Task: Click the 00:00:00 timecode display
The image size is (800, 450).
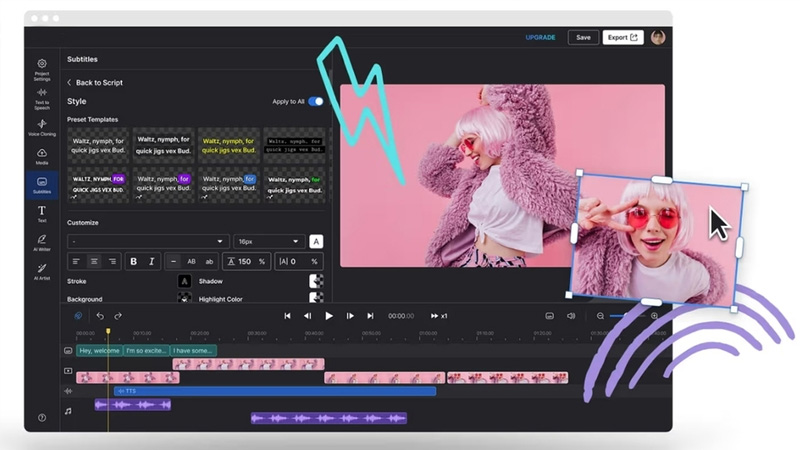Action: point(401,316)
